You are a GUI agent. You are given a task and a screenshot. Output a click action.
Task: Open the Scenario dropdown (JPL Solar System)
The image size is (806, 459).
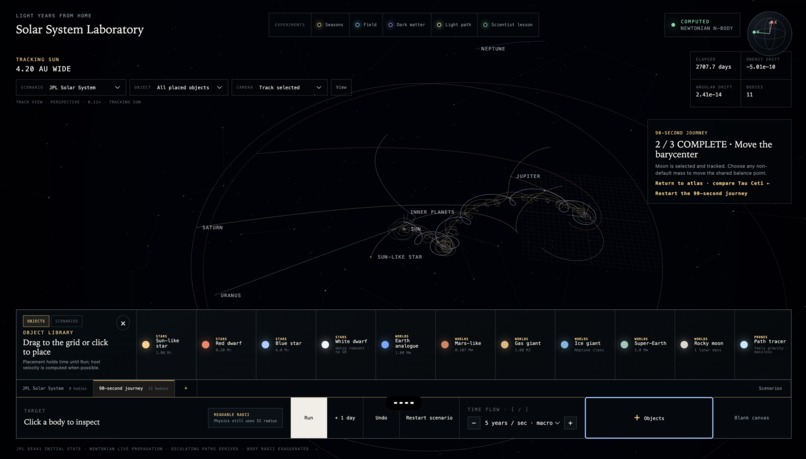71,87
